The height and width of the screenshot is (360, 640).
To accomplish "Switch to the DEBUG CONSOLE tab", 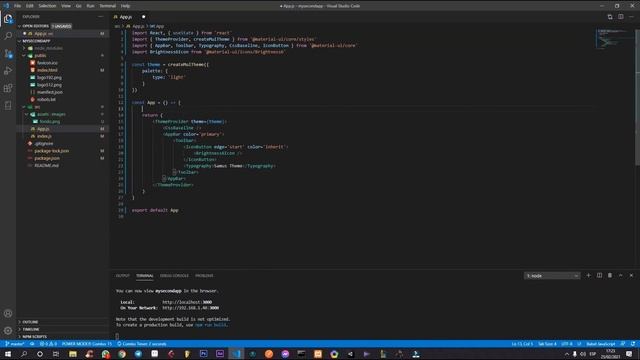I will 174,276.
